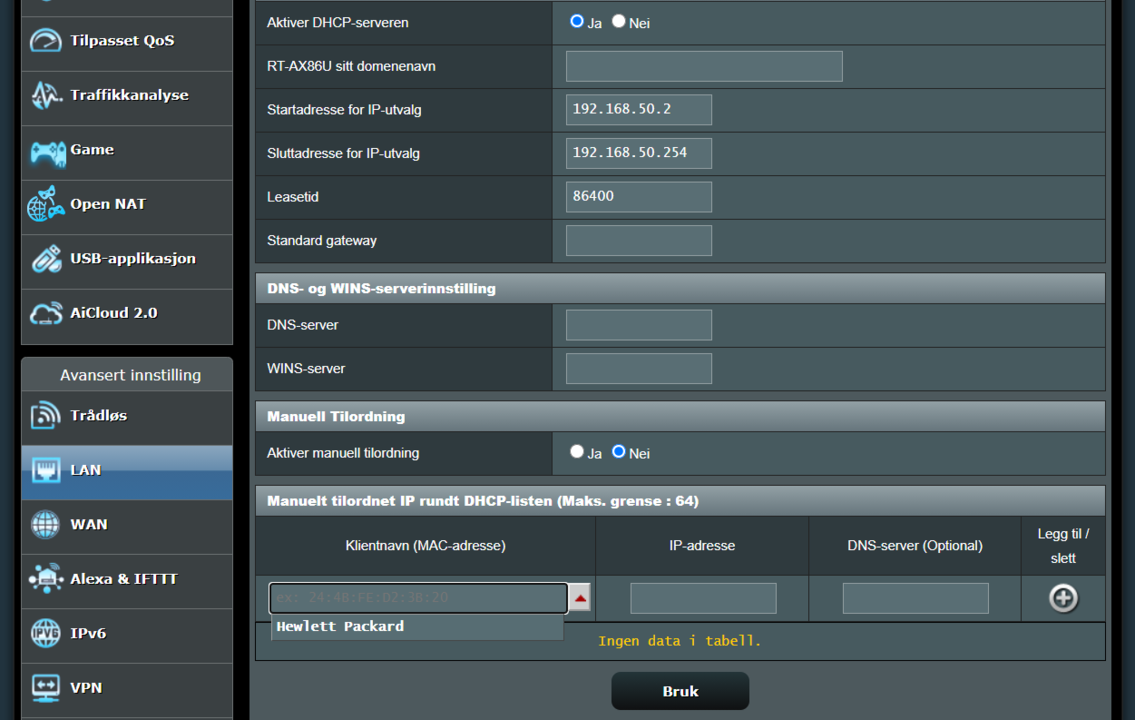Focus the DNS-server input field
Screen dimensions: 1135x720
(x=638, y=325)
